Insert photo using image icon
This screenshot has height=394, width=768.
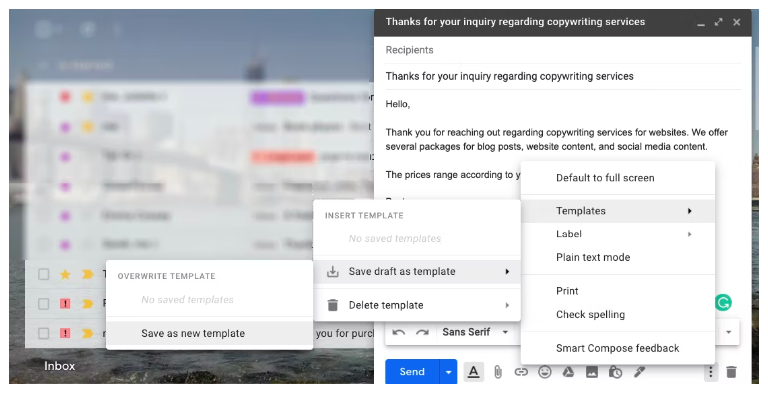tap(592, 372)
